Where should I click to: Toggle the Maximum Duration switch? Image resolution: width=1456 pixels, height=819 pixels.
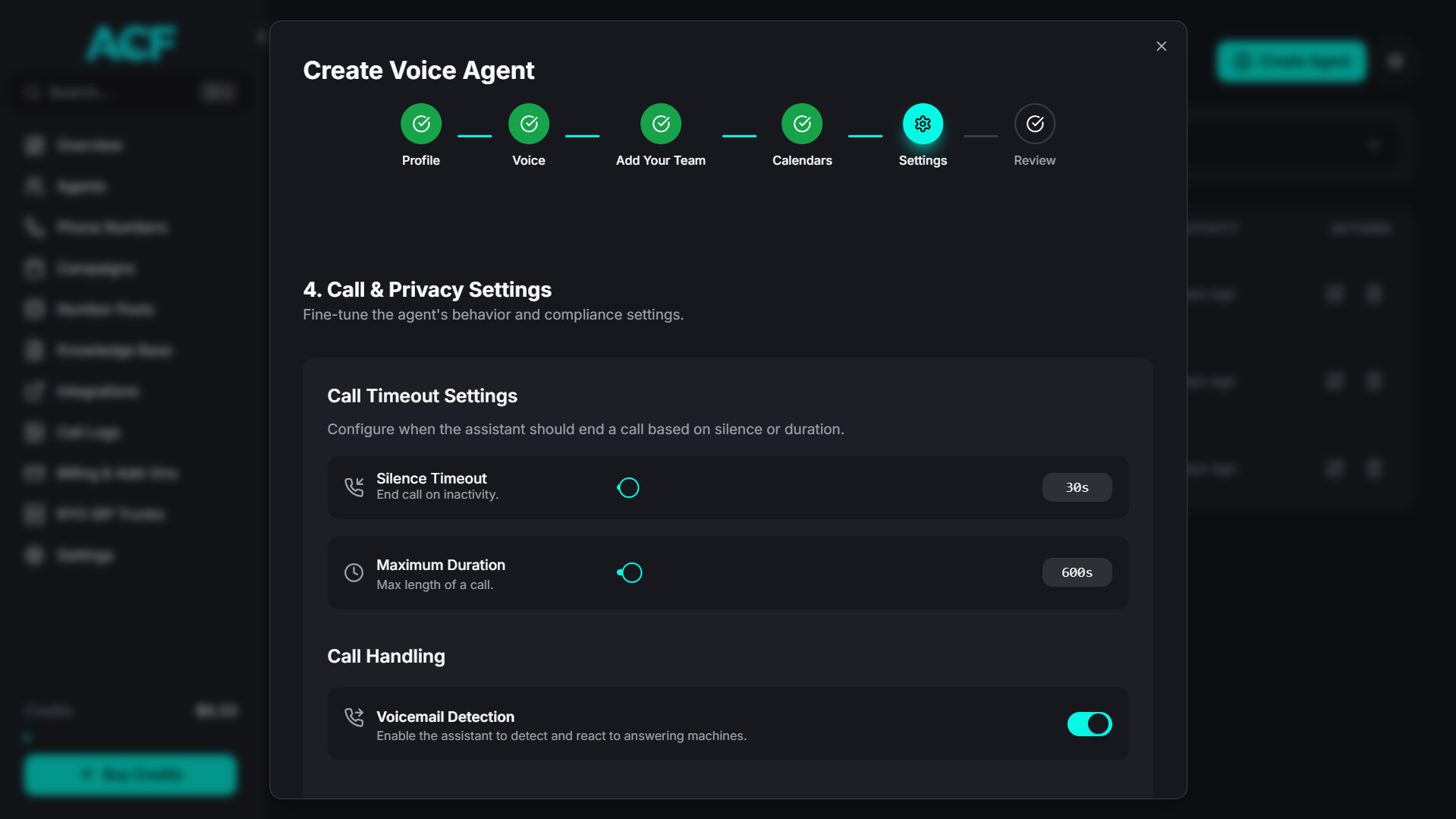[x=629, y=572]
